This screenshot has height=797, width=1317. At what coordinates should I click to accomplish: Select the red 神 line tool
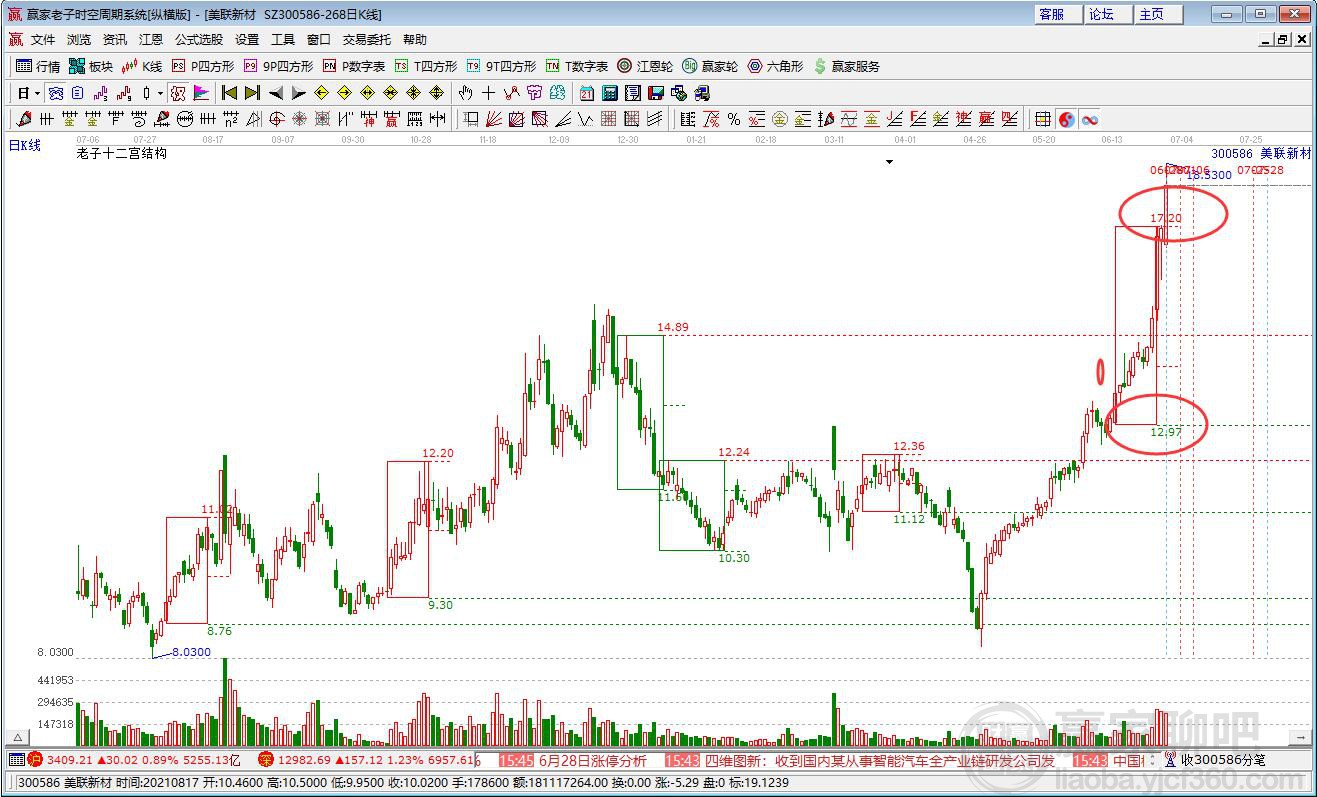click(x=367, y=119)
